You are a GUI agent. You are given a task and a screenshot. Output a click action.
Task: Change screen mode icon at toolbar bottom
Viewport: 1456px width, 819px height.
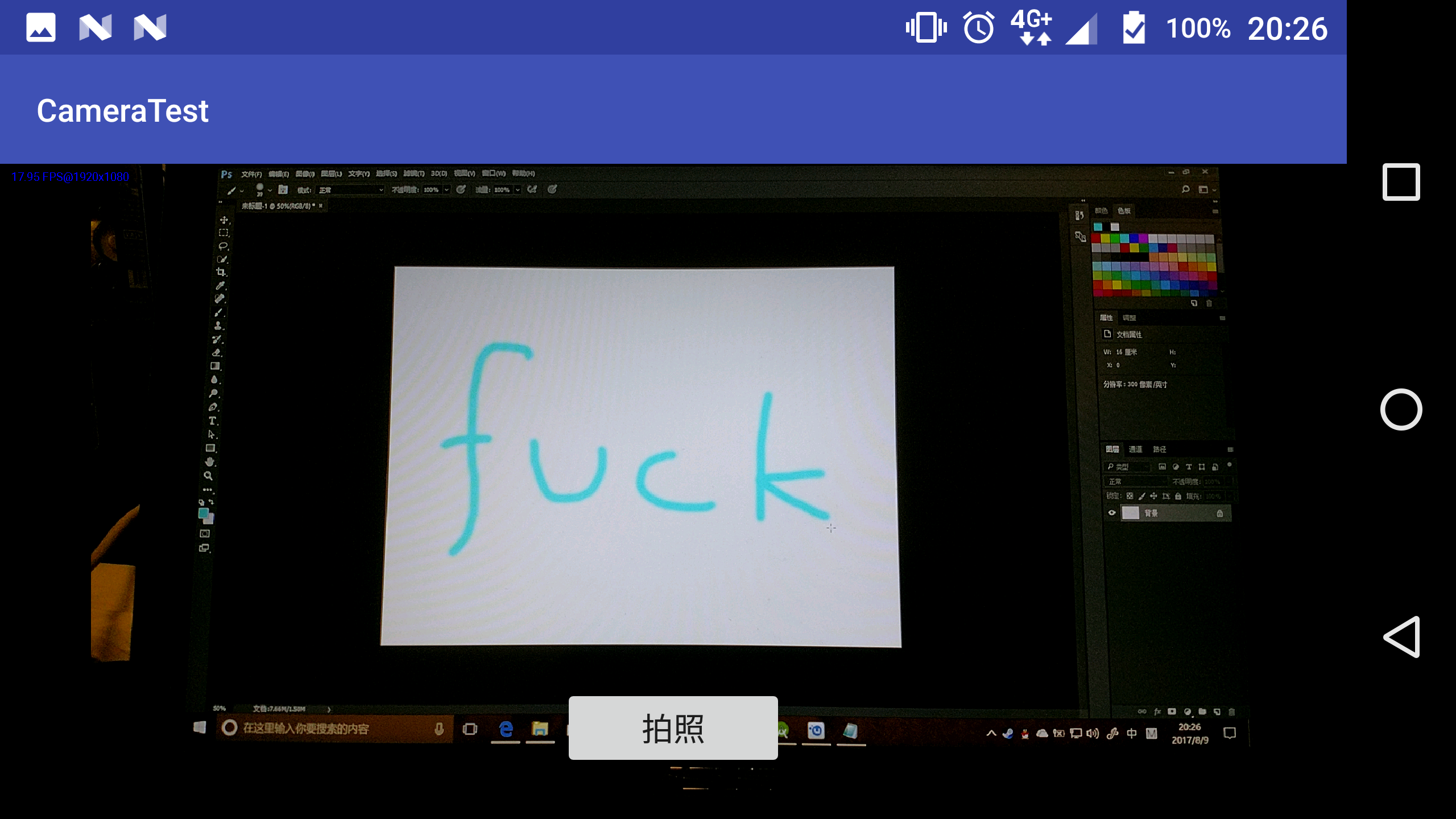204,548
